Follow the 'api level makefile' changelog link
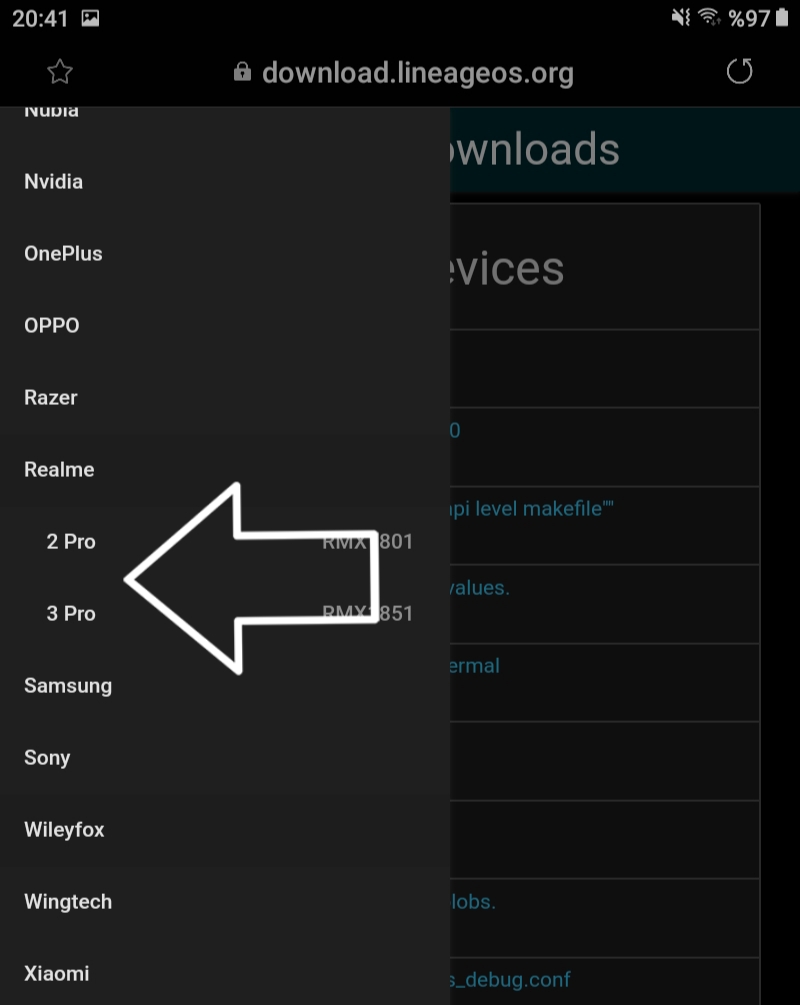Screen dimensions: 800x1005 (x=531, y=509)
